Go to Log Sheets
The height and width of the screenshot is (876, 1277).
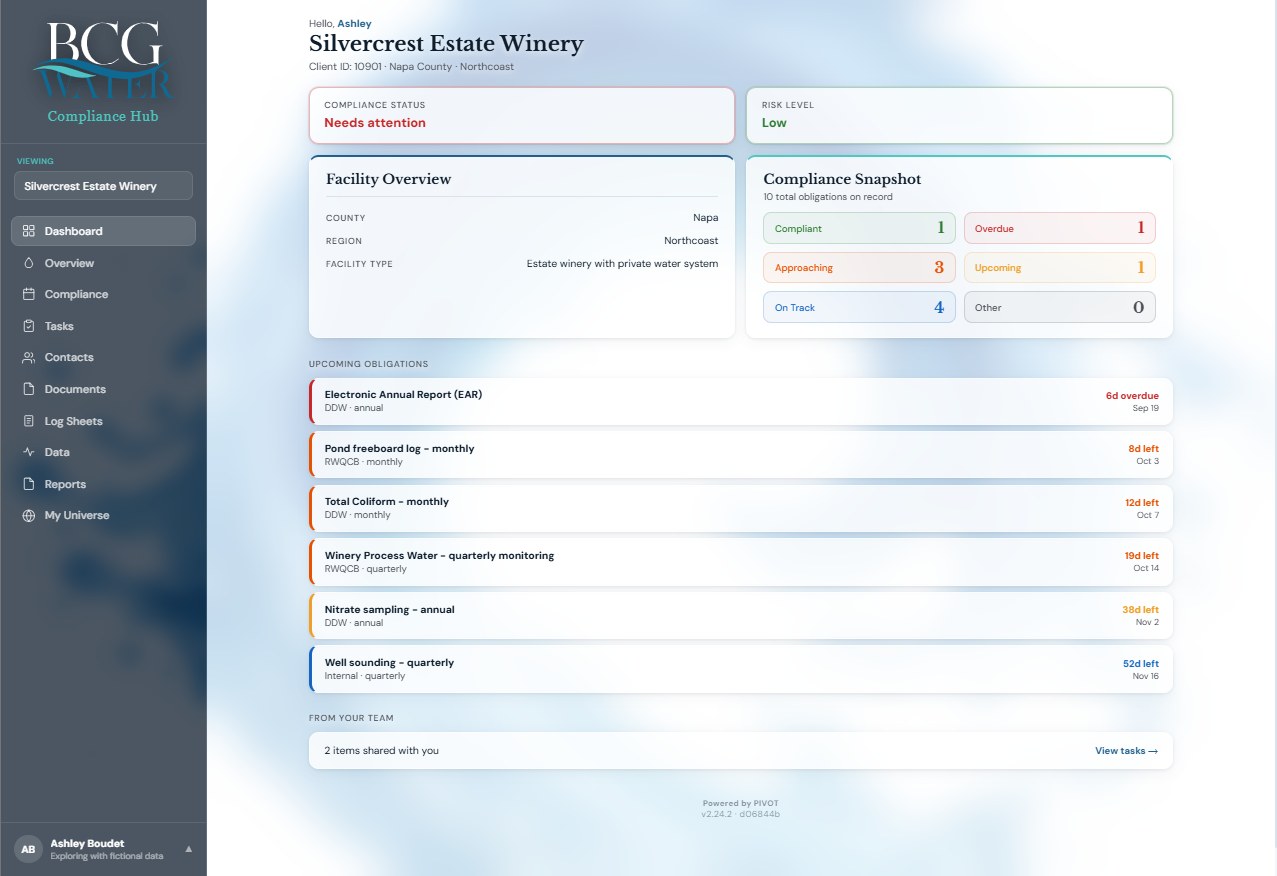pyautogui.click(x=103, y=421)
